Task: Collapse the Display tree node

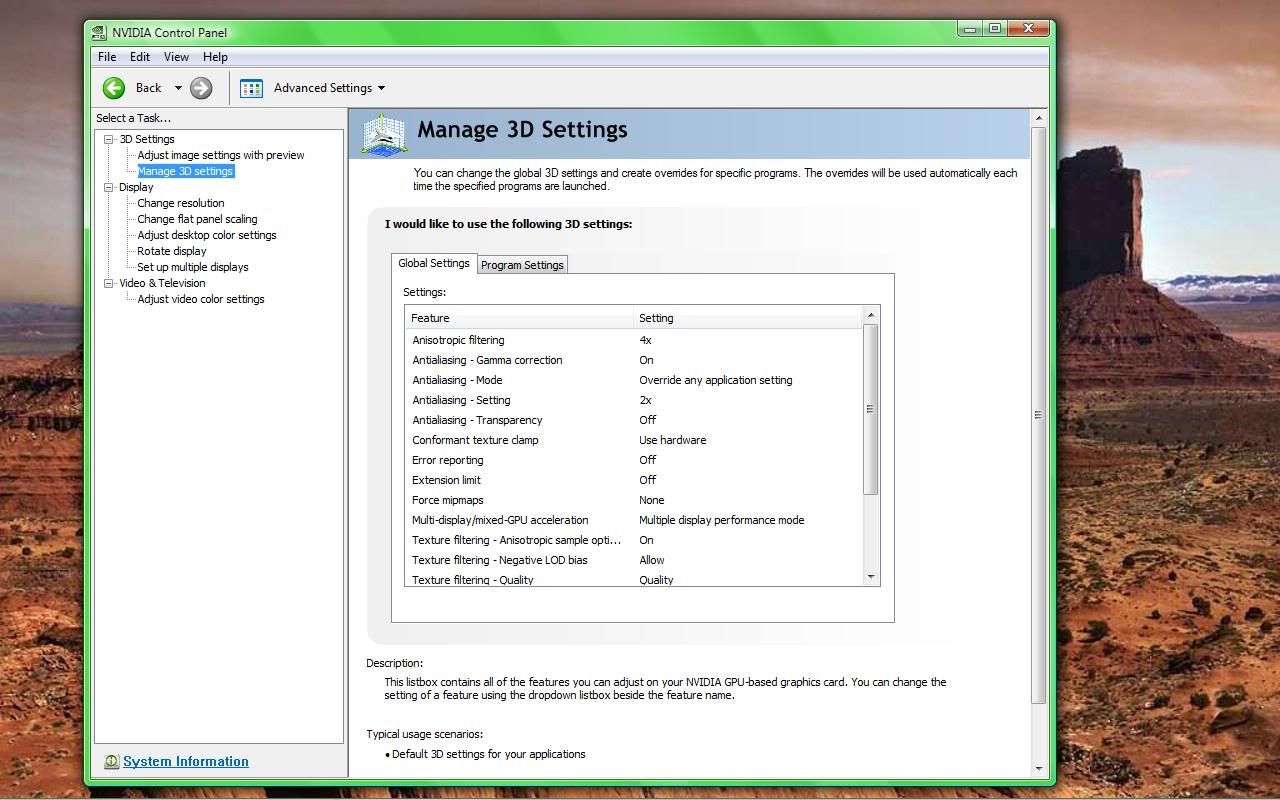Action: (109, 187)
